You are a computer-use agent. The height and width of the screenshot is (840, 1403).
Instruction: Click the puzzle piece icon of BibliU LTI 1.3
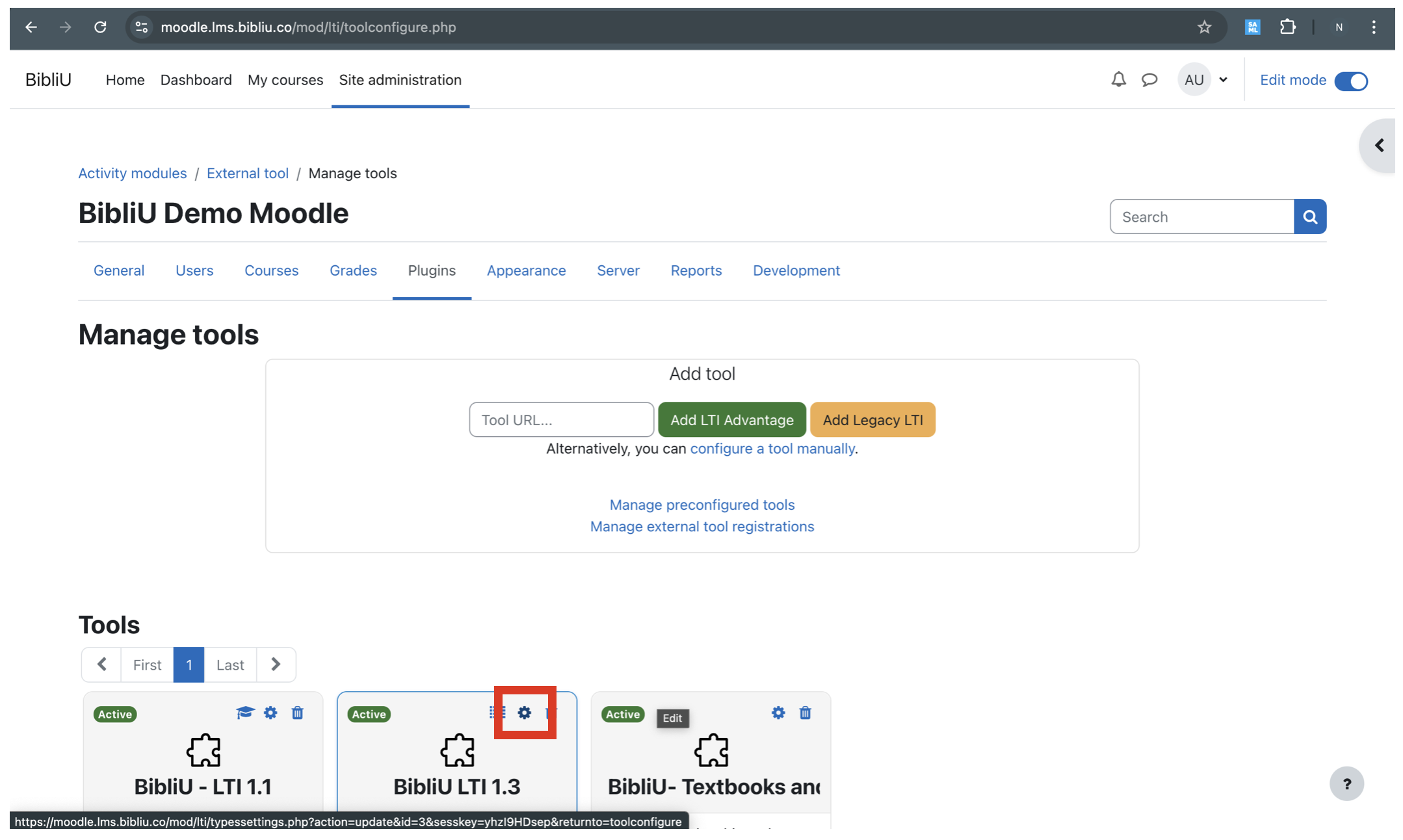pyautogui.click(x=457, y=750)
